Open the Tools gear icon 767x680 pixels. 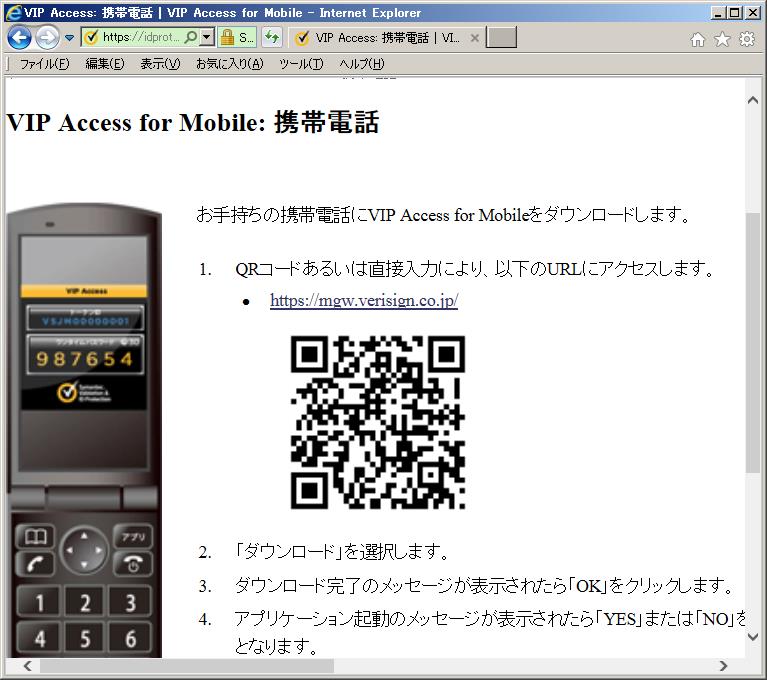(x=746, y=39)
